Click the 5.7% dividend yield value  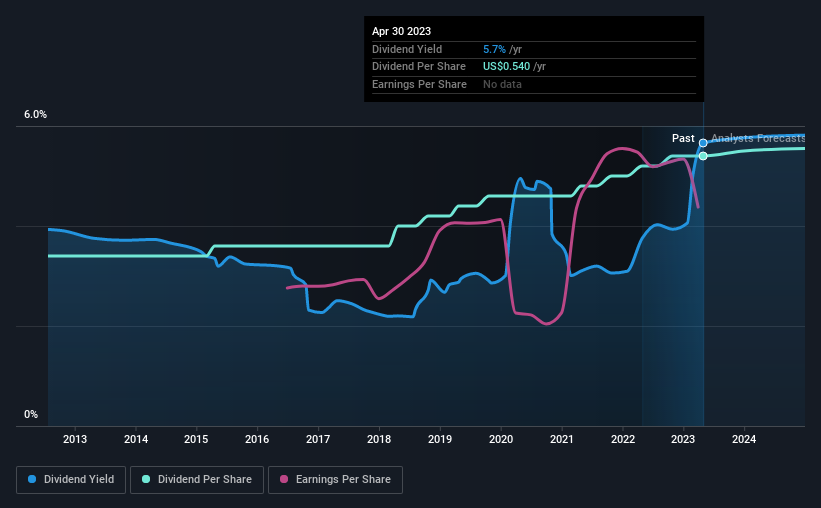click(494, 49)
